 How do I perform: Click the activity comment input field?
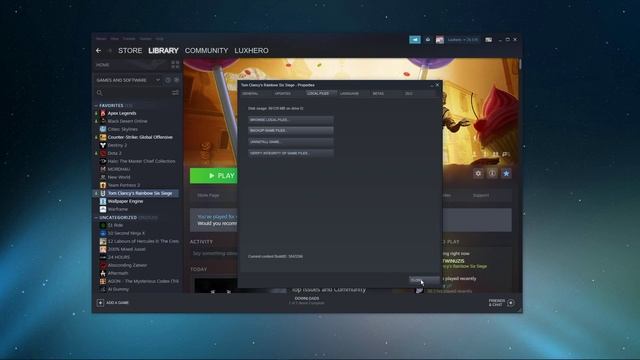tap(213, 253)
